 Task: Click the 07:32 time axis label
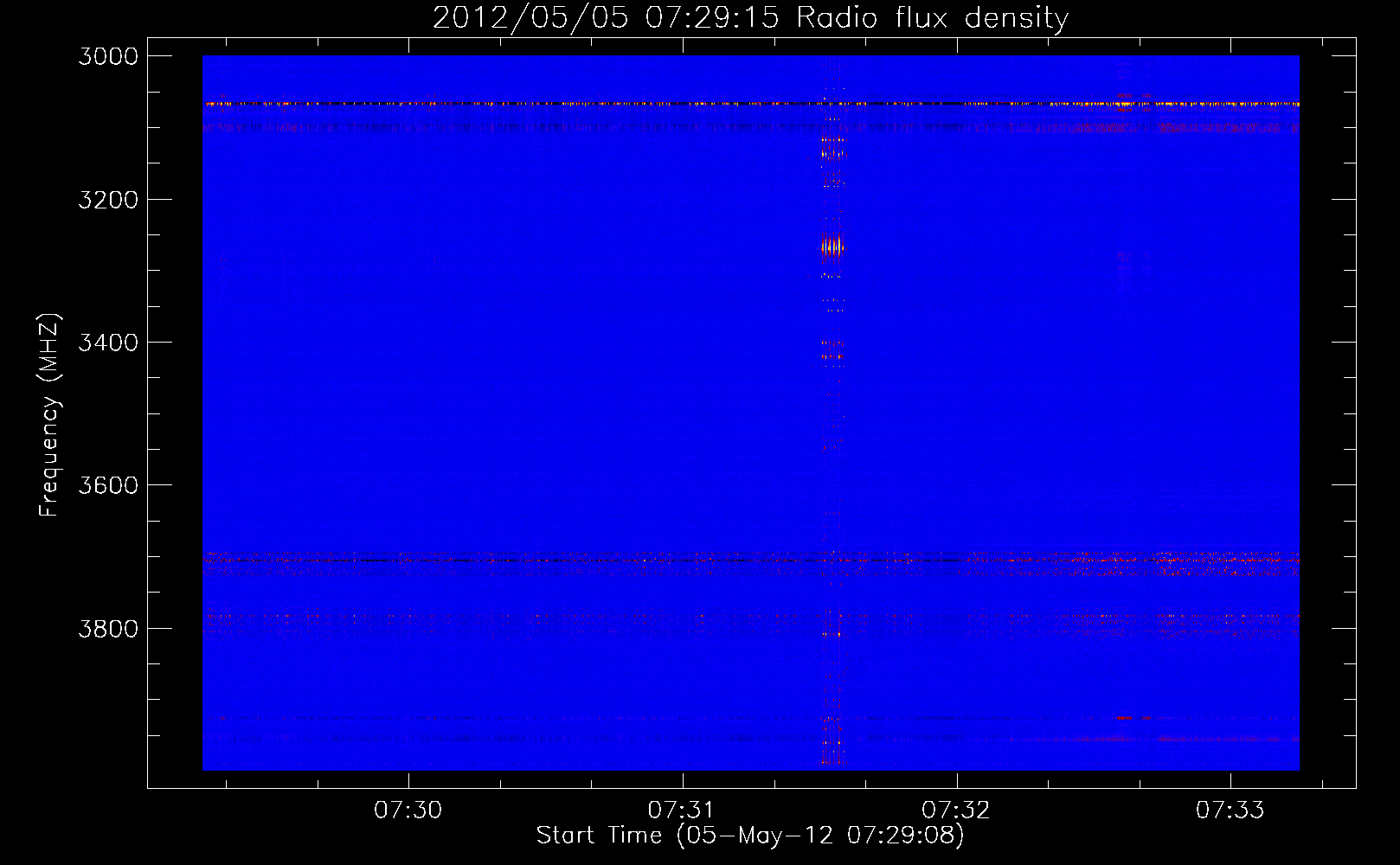(x=955, y=811)
